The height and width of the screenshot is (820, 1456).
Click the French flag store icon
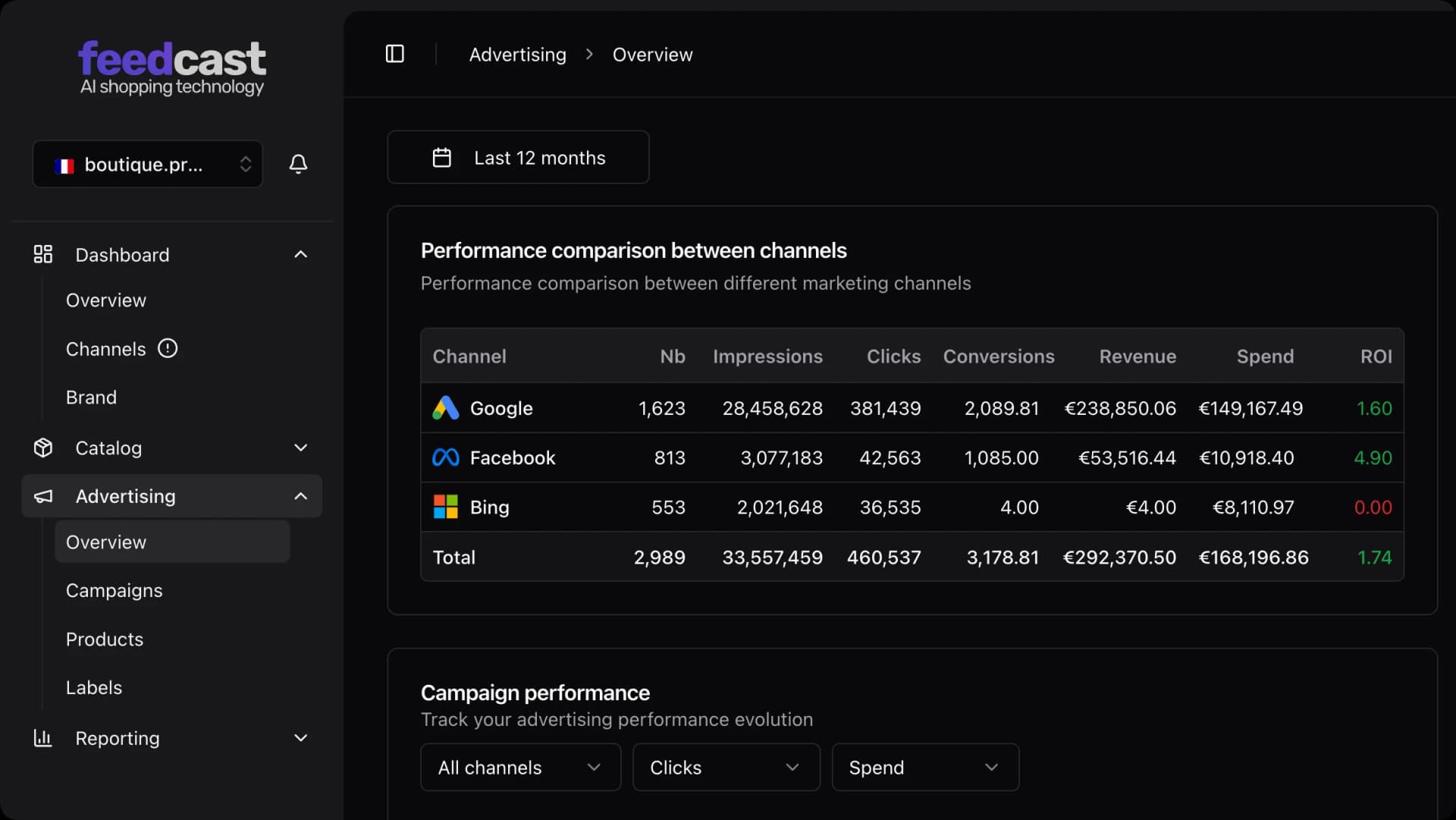[64, 165]
